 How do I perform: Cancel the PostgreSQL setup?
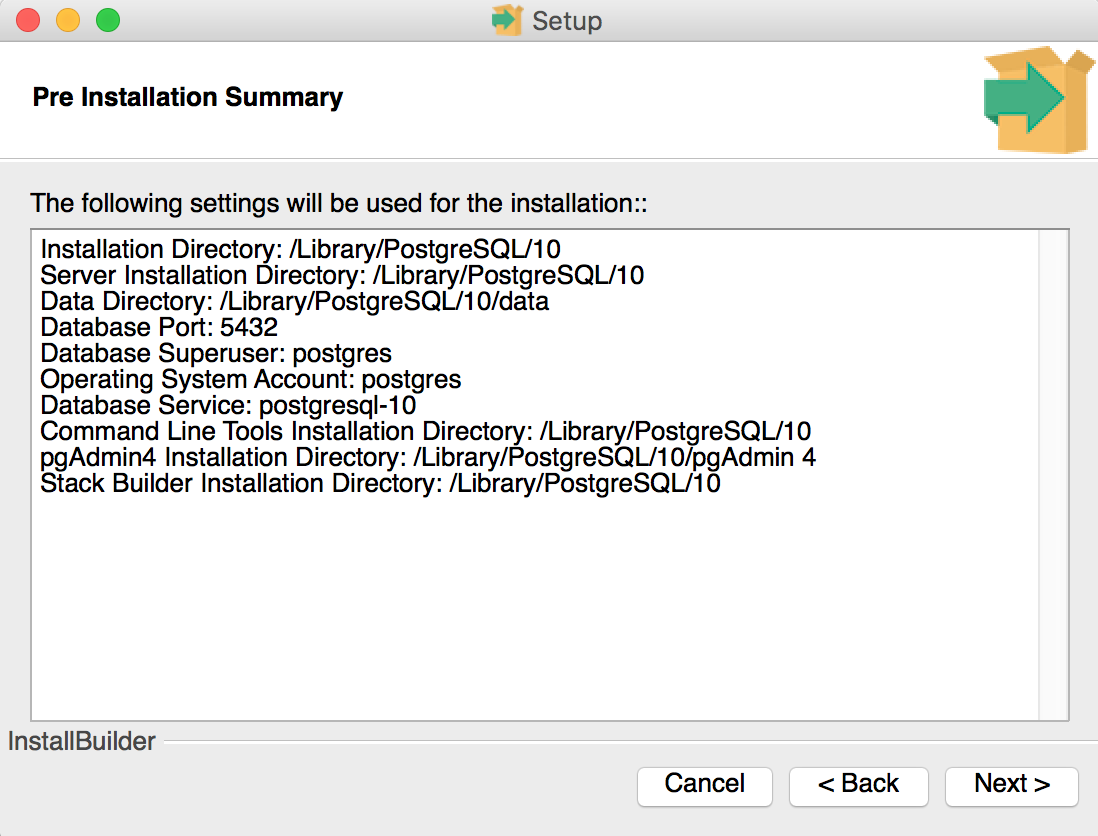click(x=704, y=785)
